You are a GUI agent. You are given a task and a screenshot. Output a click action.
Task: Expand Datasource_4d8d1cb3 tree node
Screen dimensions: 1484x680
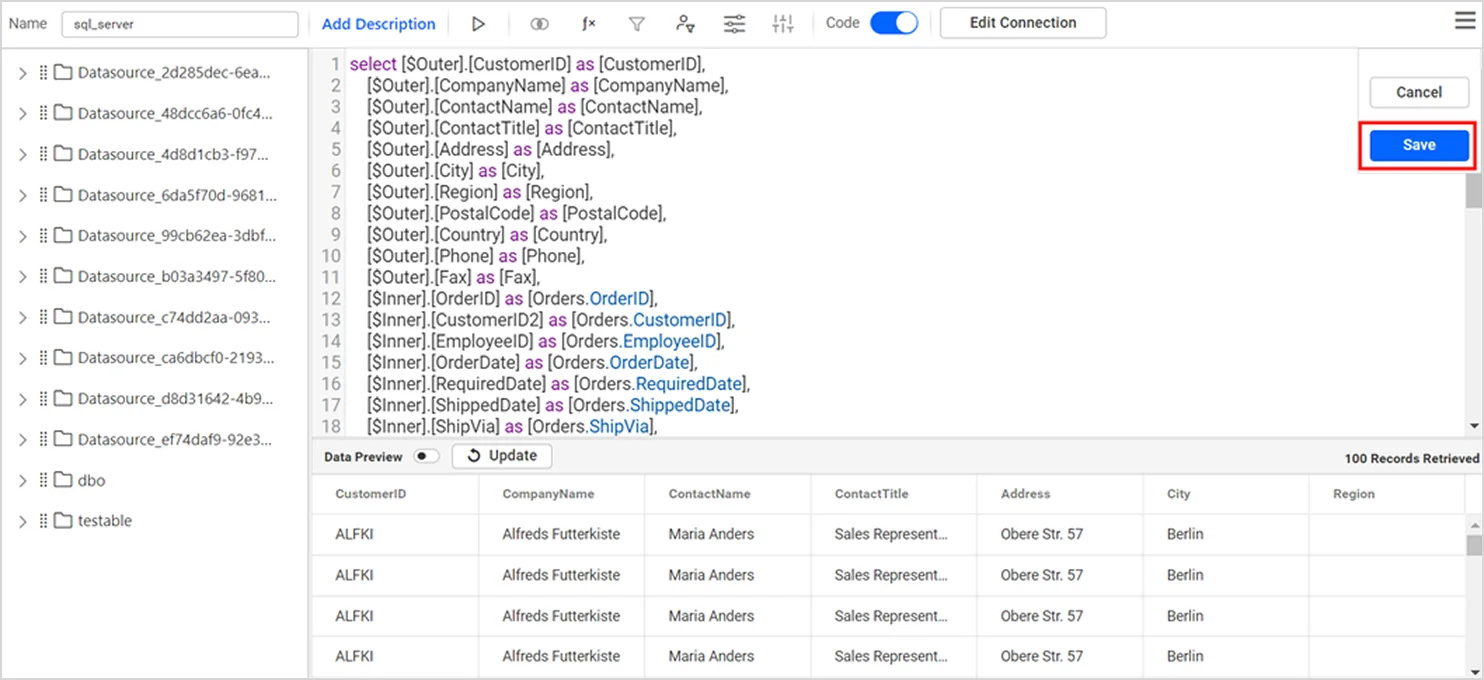(x=22, y=154)
